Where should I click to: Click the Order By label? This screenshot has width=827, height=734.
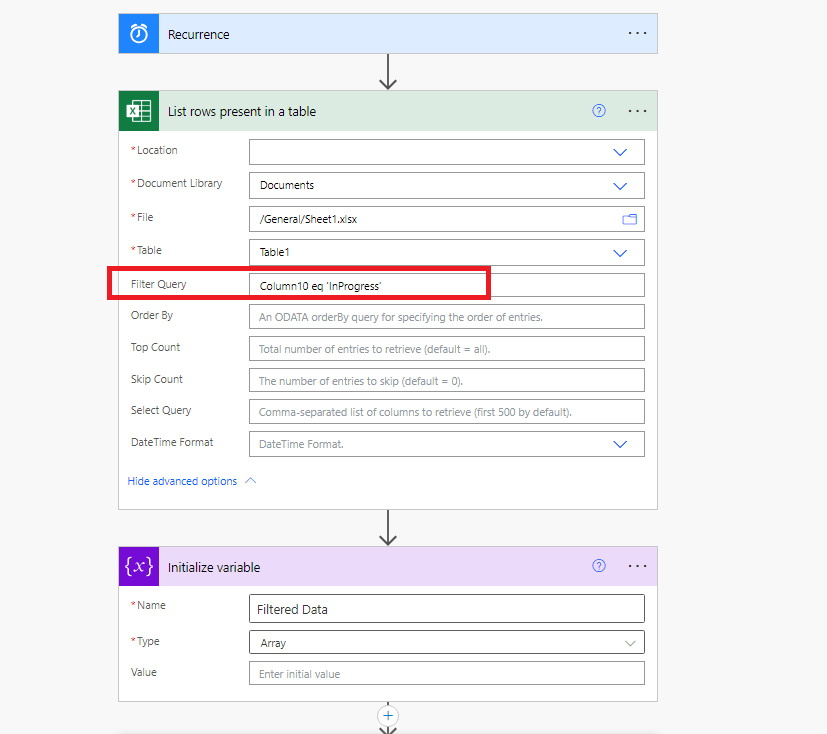(x=152, y=315)
